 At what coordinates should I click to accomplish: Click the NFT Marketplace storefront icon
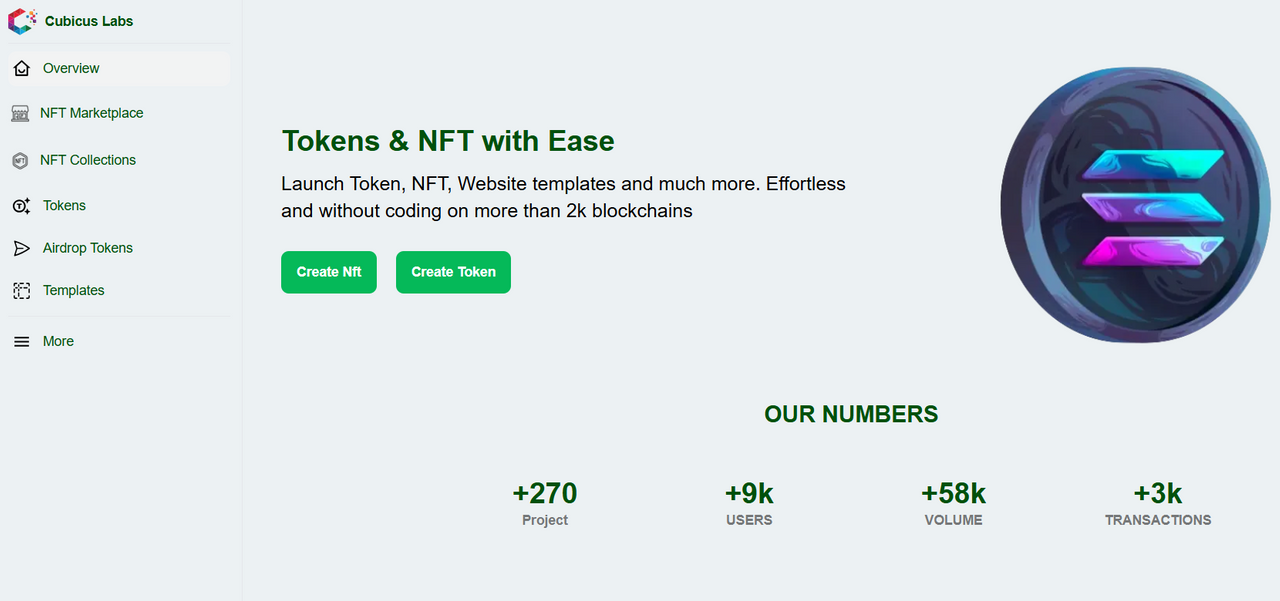point(20,113)
